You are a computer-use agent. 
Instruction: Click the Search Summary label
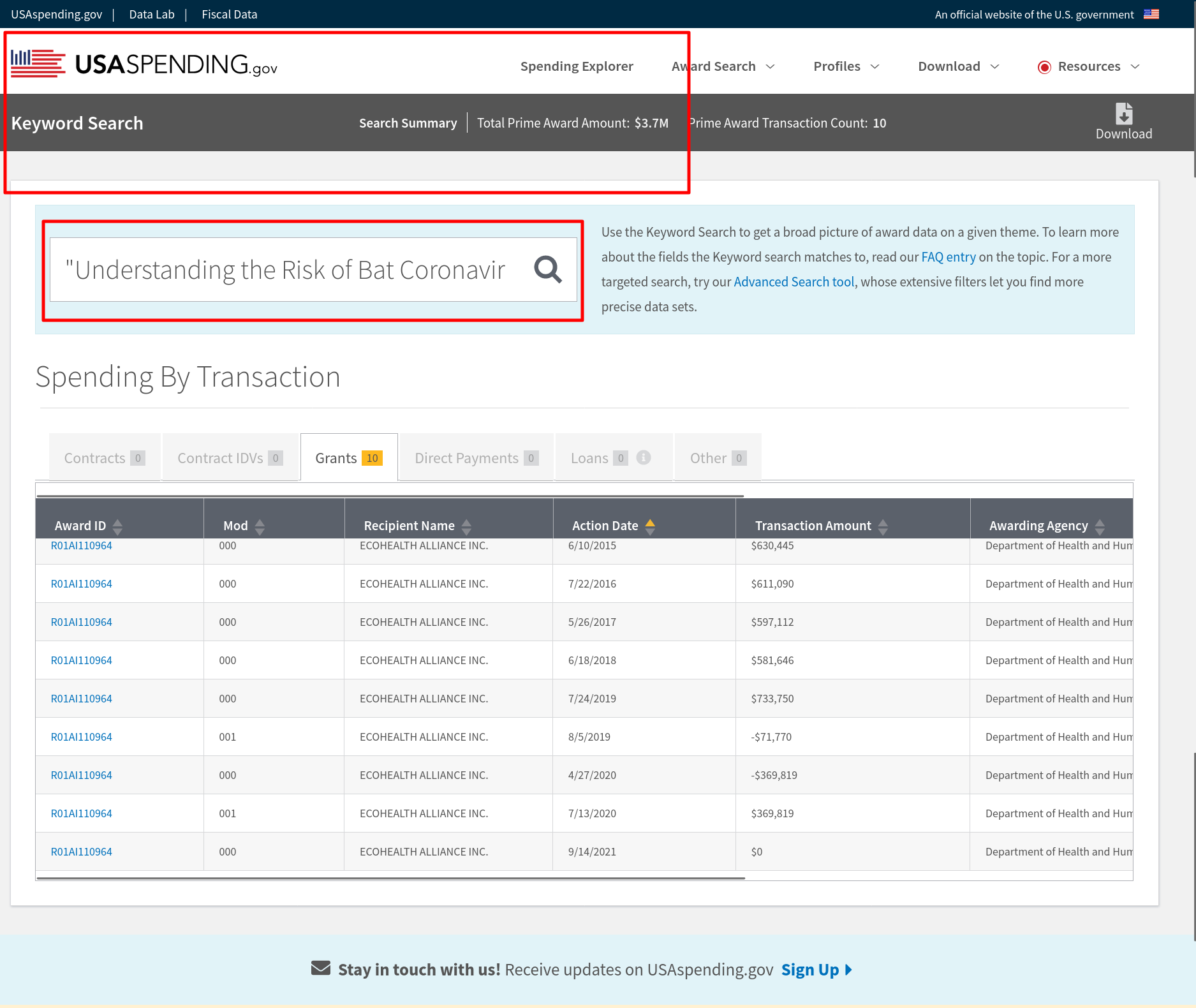pyautogui.click(x=408, y=122)
